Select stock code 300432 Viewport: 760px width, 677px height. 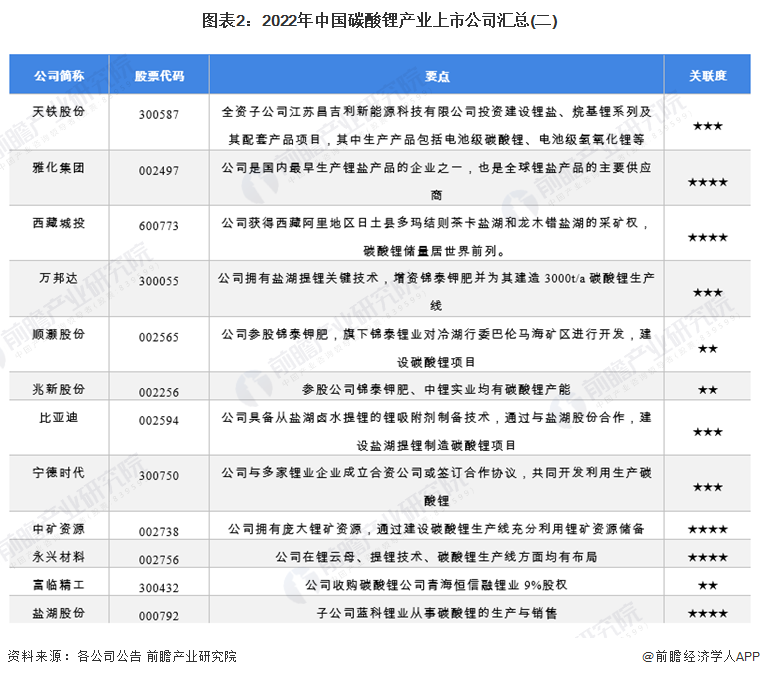pyautogui.click(x=159, y=588)
